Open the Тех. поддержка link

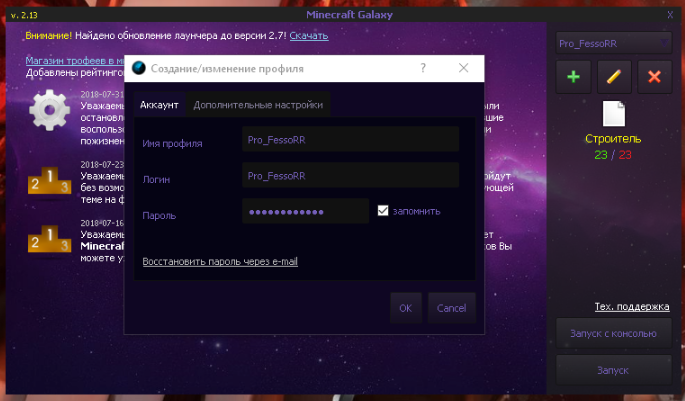[632, 307]
